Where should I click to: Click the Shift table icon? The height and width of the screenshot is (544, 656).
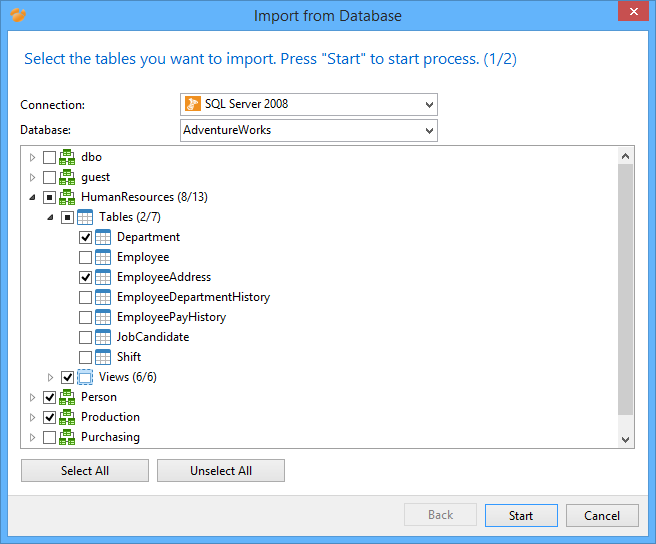click(x=103, y=357)
